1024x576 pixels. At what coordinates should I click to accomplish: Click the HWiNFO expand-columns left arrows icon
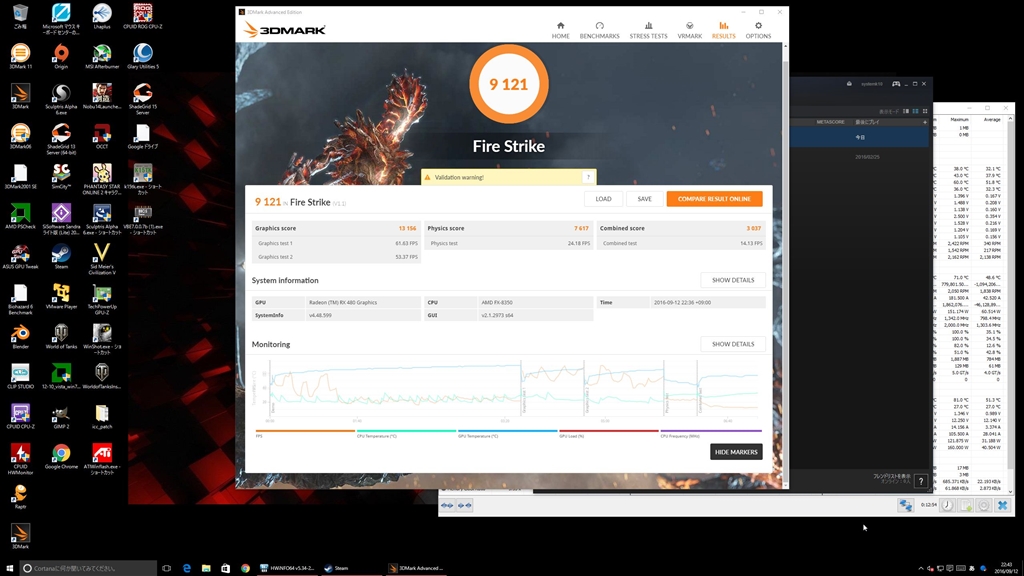(x=447, y=505)
